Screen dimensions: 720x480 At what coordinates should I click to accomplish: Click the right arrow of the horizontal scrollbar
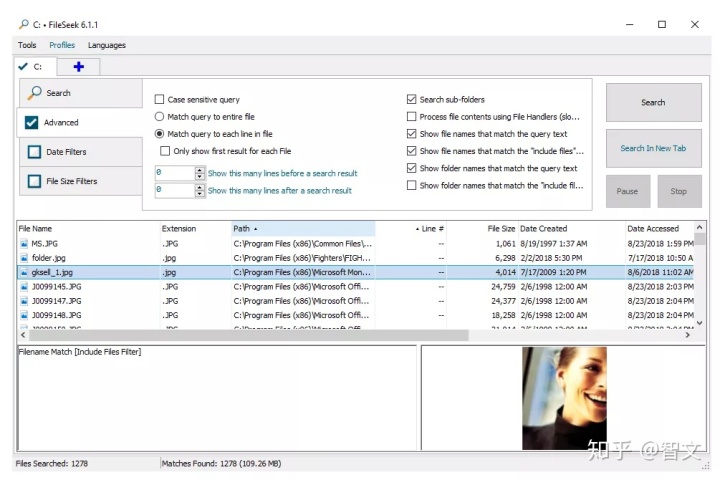tap(687, 335)
